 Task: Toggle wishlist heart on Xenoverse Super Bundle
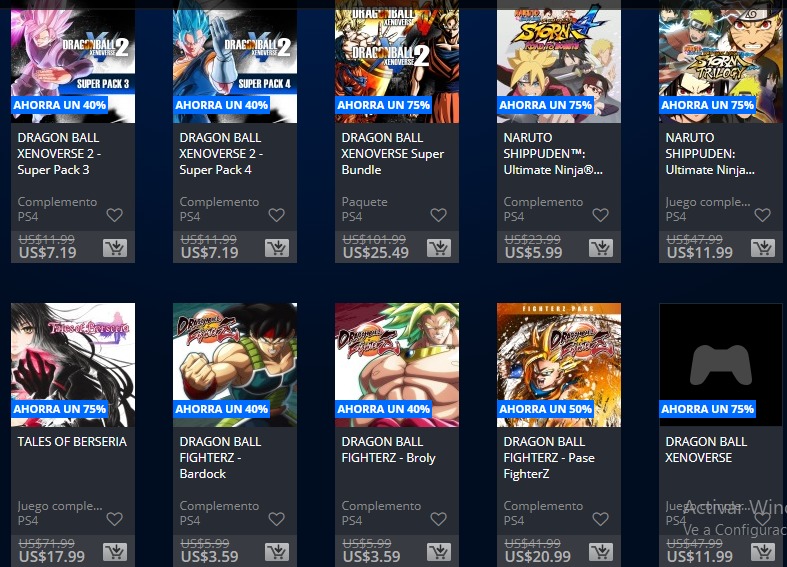pyautogui.click(x=439, y=215)
